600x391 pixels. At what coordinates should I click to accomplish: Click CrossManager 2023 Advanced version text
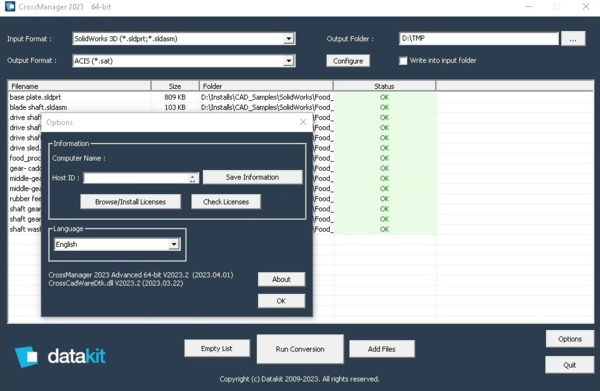pyautogui.click(x=141, y=275)
